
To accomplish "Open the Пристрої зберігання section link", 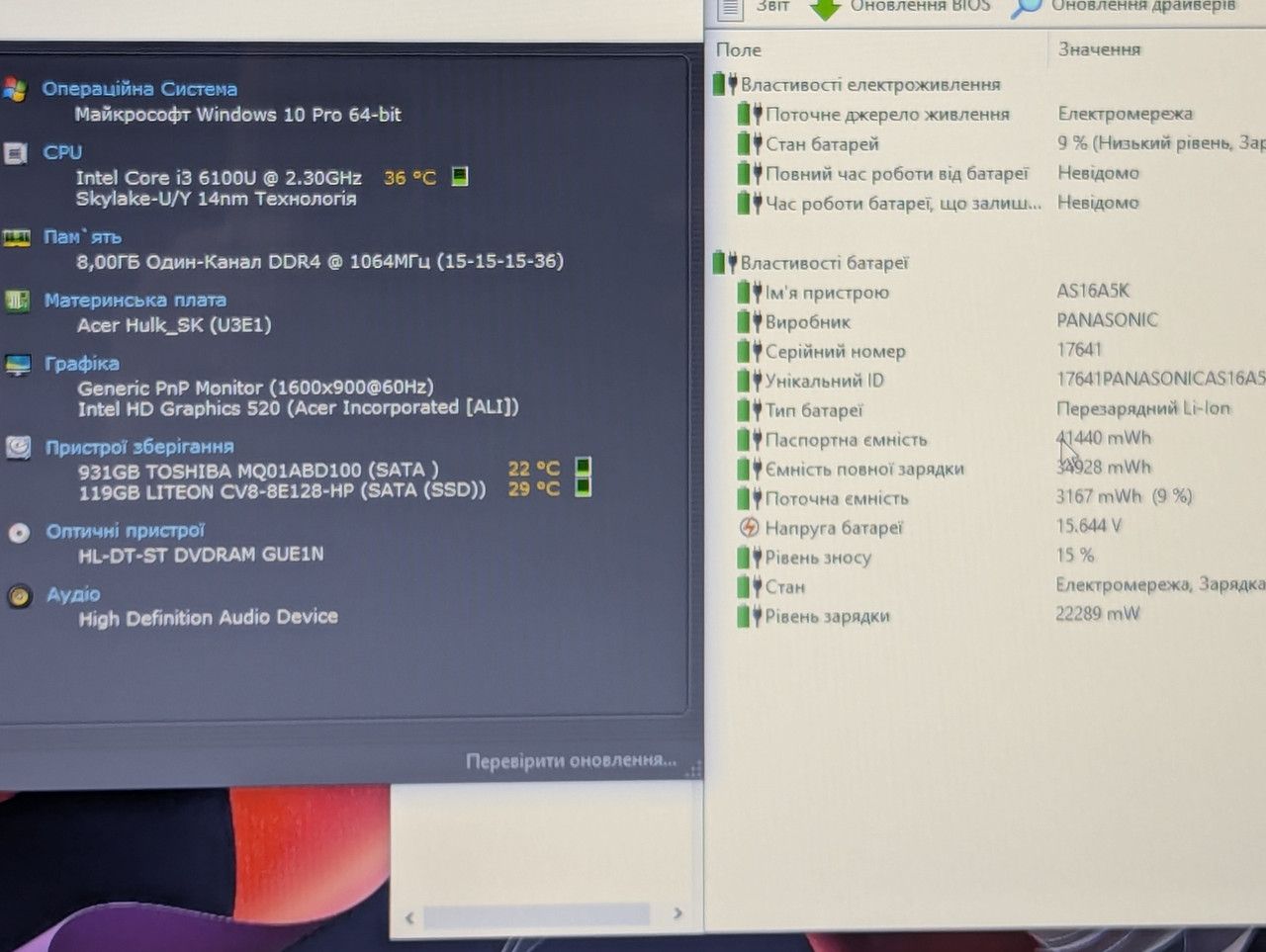I will (139, 447).
